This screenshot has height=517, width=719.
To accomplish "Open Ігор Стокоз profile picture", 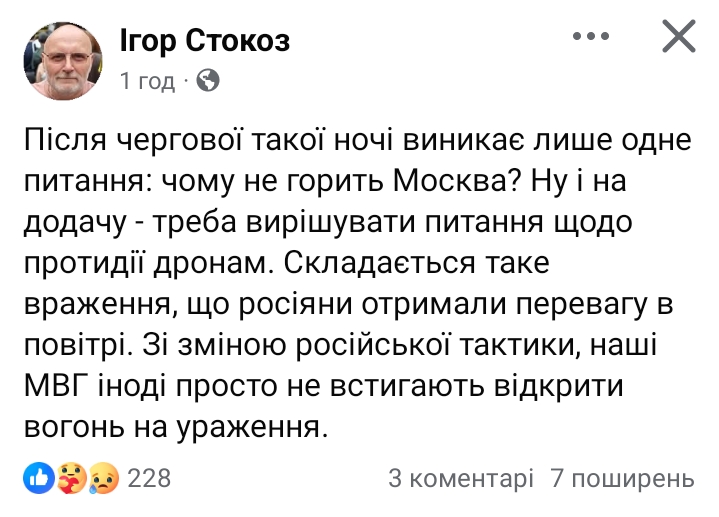I will click(x=62, y=61).
